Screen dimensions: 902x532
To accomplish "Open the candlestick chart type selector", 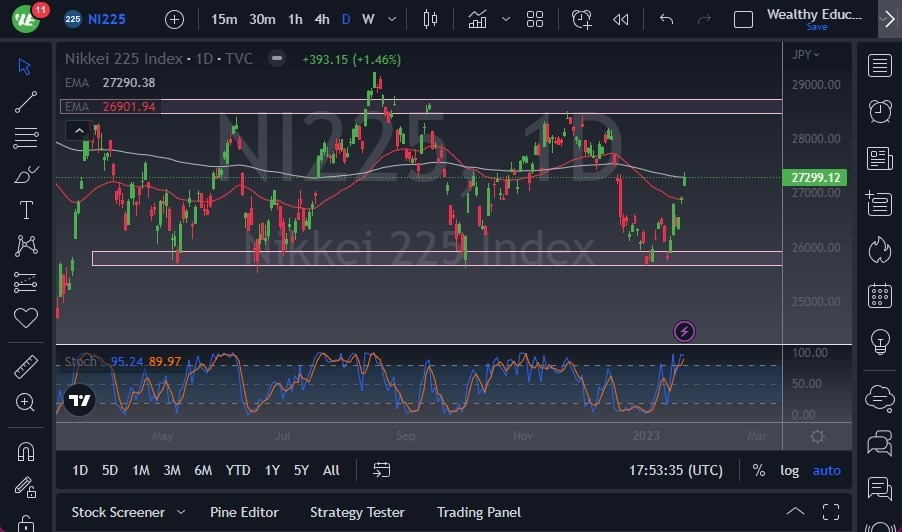I will point(431,19).
